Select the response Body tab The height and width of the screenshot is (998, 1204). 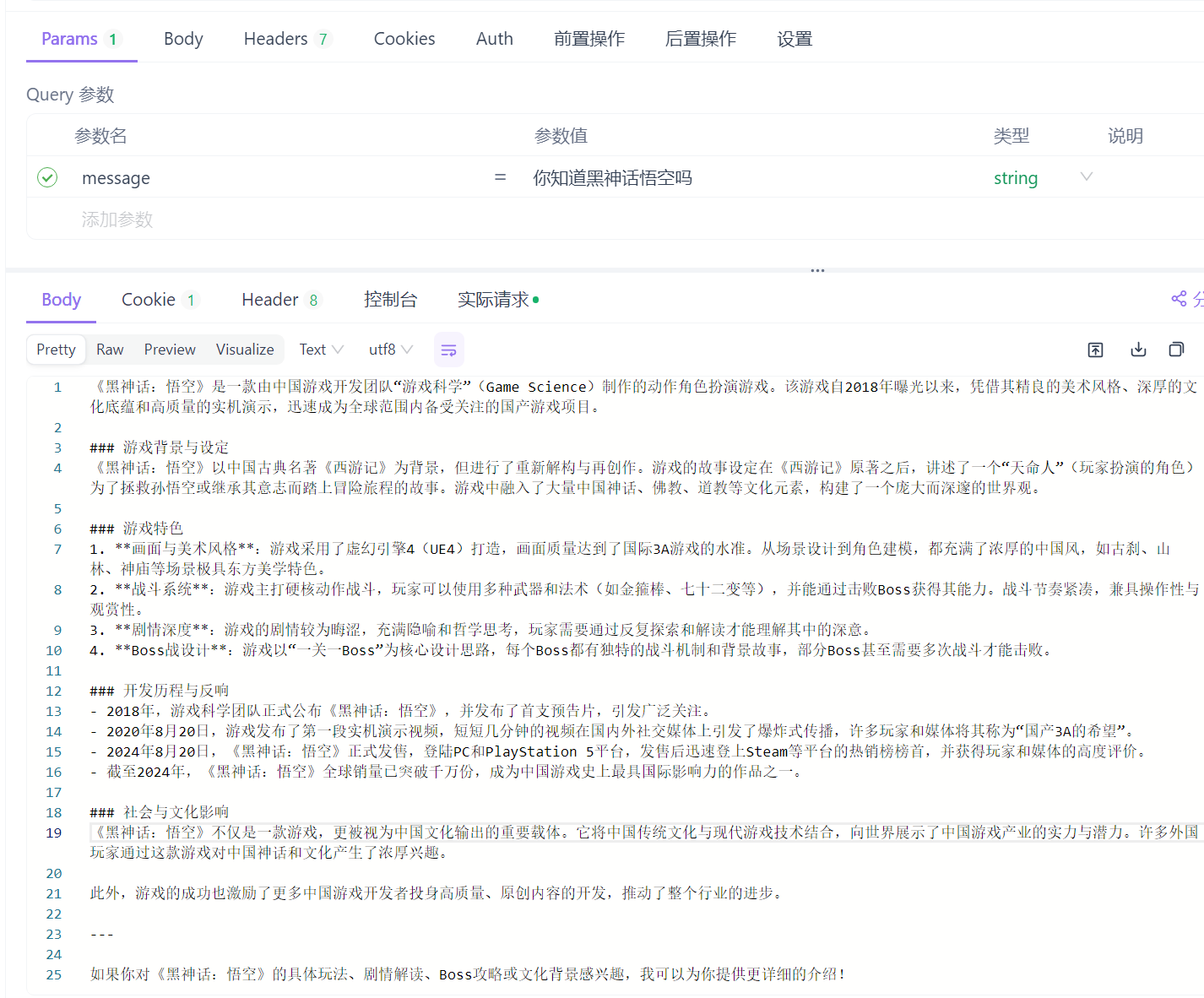[61, 300]
